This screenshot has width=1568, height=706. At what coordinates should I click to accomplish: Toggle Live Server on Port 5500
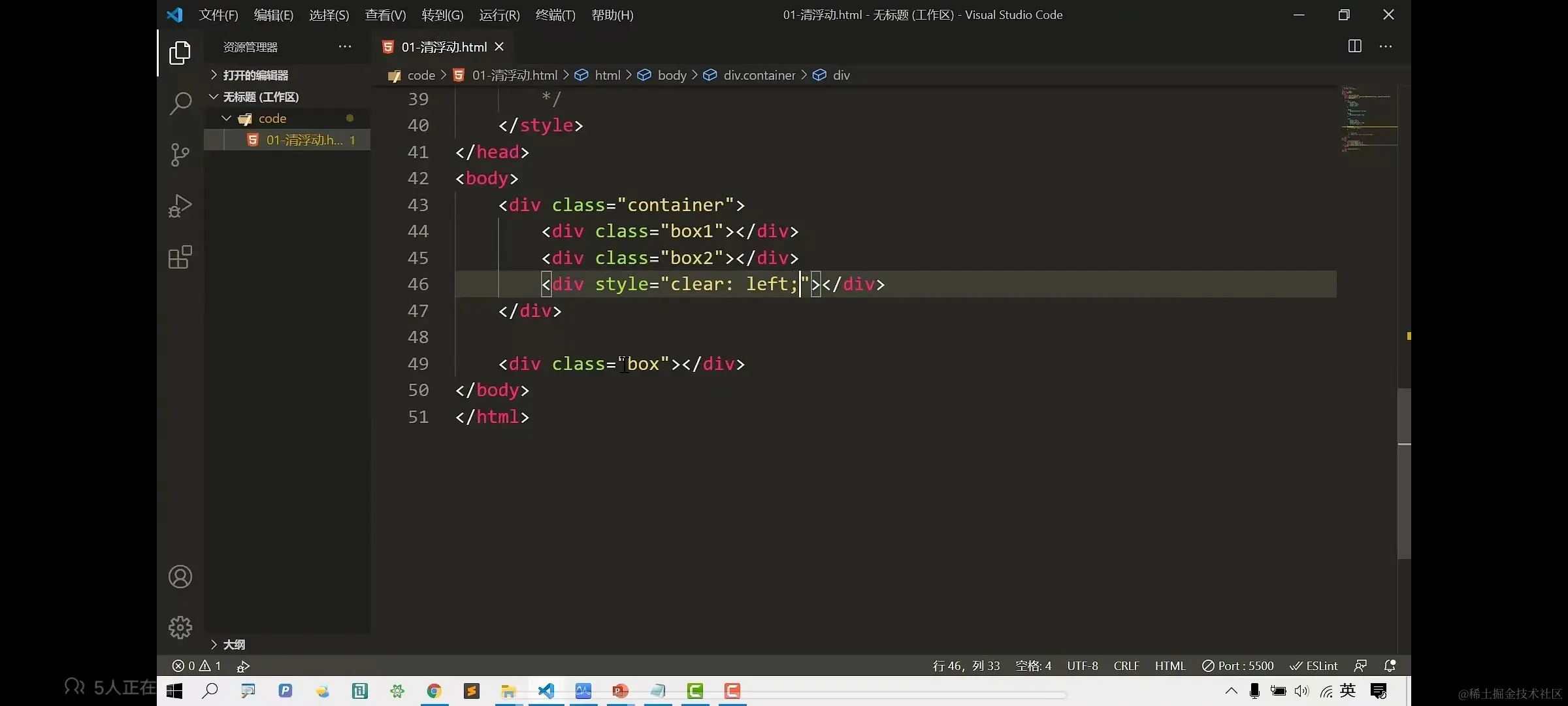(x=1238, y=665)
